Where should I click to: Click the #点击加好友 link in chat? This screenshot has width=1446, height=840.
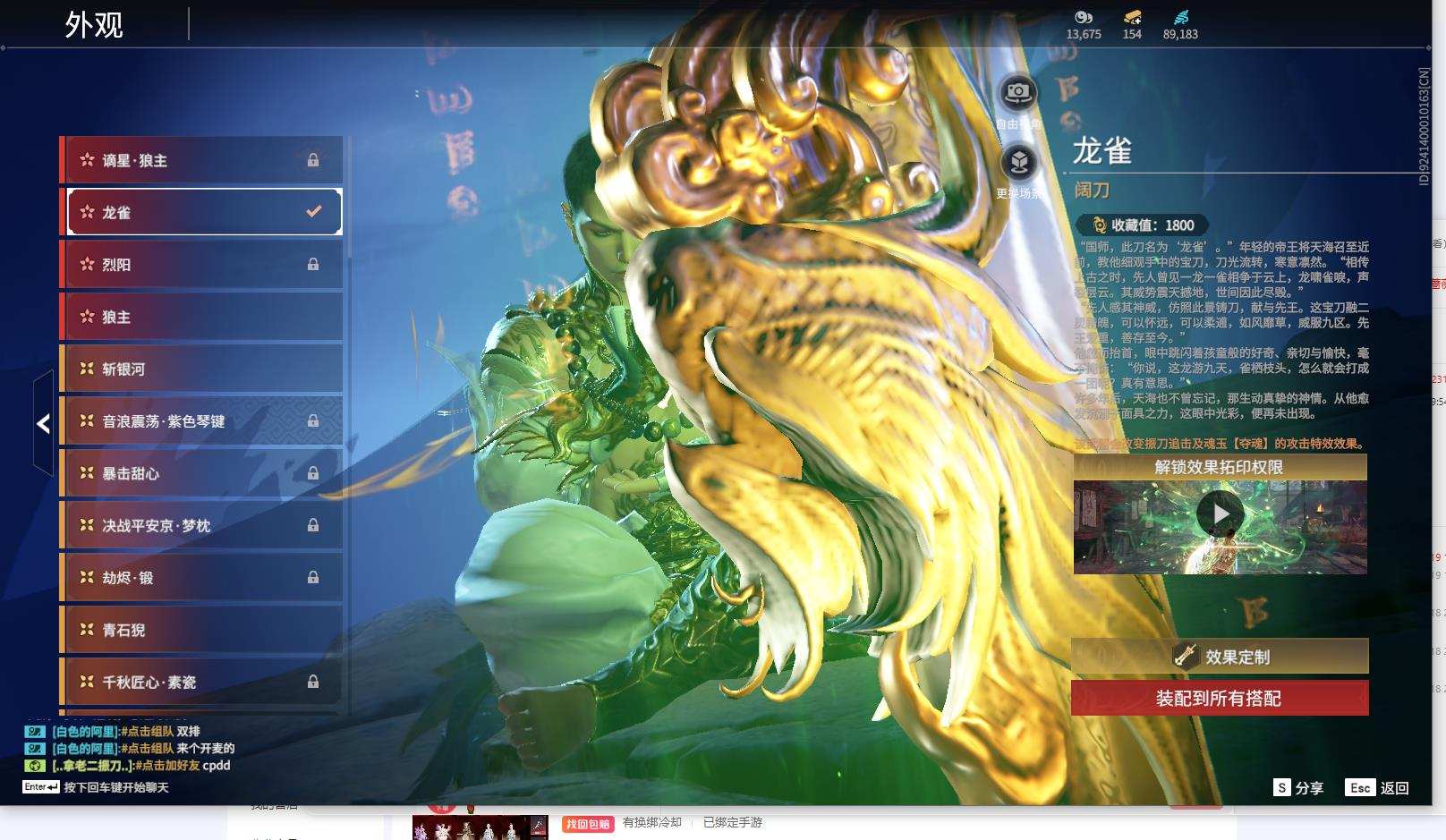tap(167, 765)
